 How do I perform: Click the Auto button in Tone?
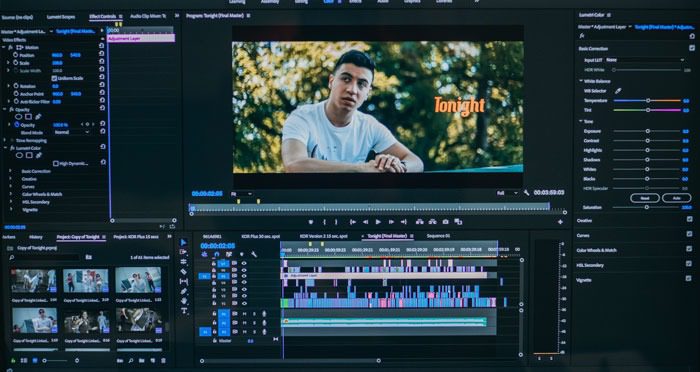(x=676, y=198)
